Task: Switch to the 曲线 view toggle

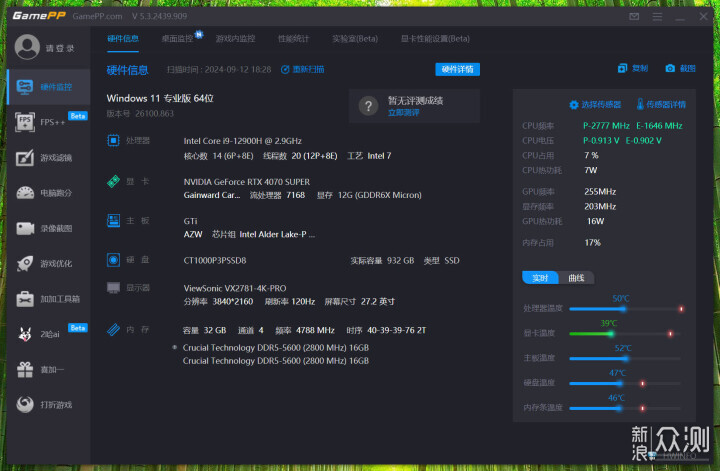Action: pos(576,278)
